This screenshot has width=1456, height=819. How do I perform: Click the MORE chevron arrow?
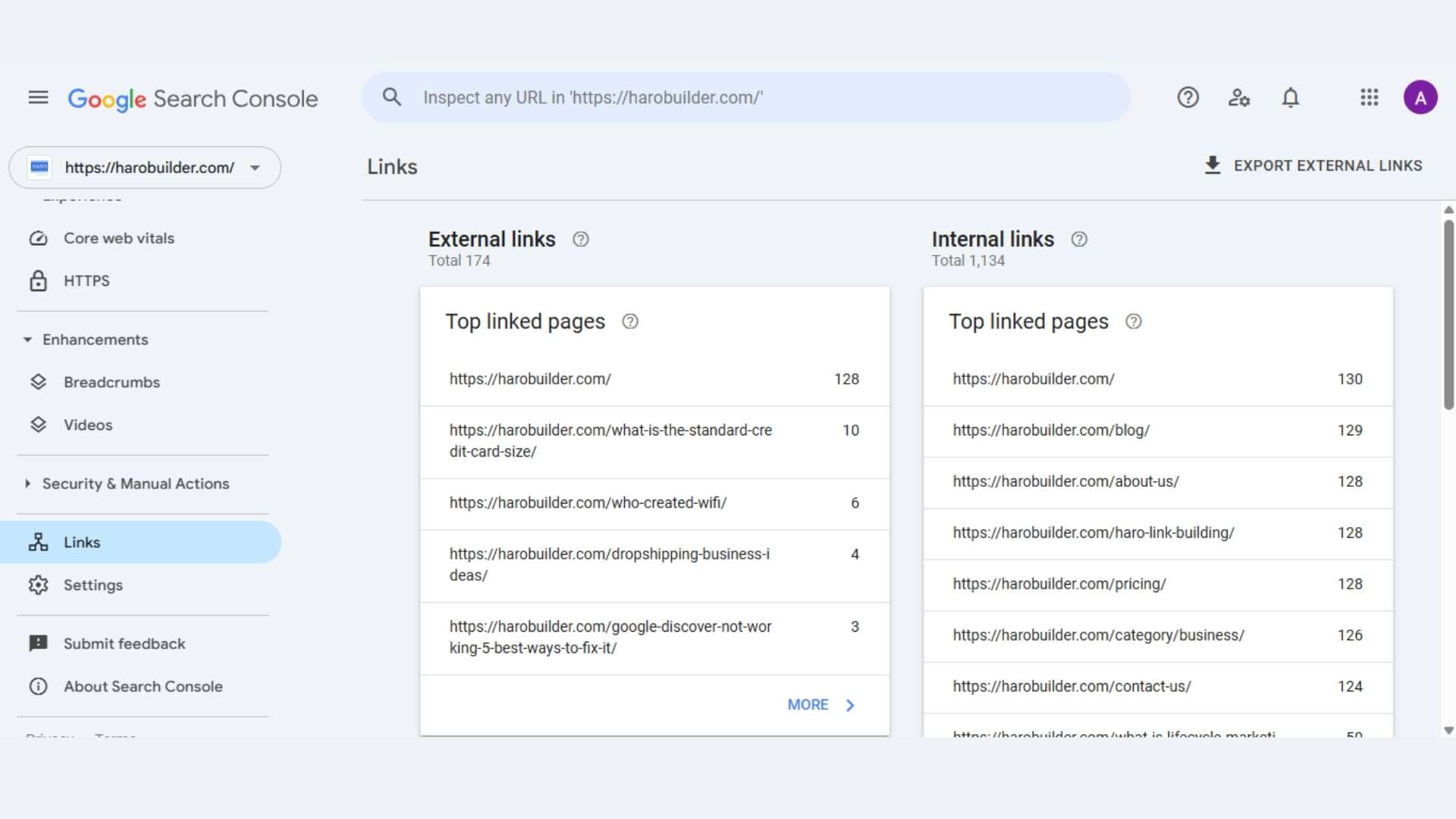pyautogui.click(x=850, y=705)
